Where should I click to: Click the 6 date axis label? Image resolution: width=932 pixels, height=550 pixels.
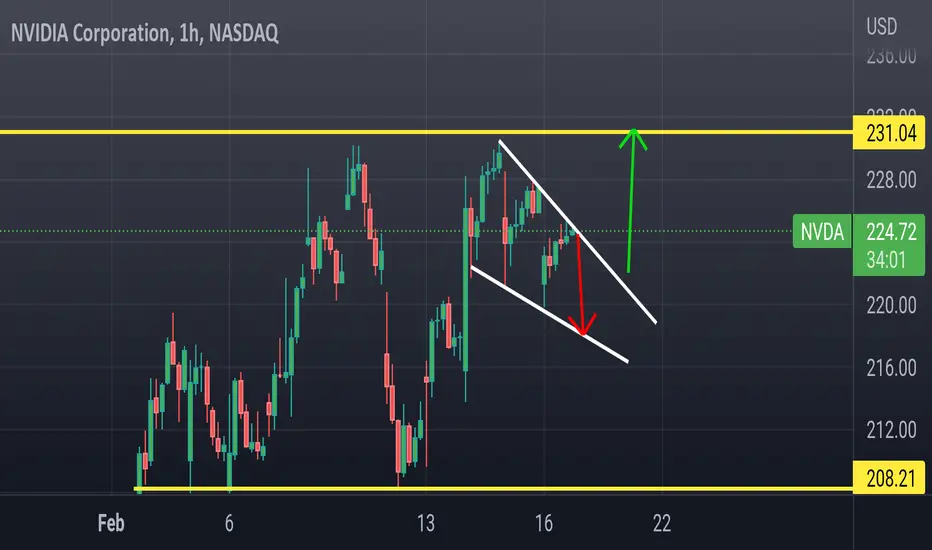pyautogui.click(x=229, y=523)
